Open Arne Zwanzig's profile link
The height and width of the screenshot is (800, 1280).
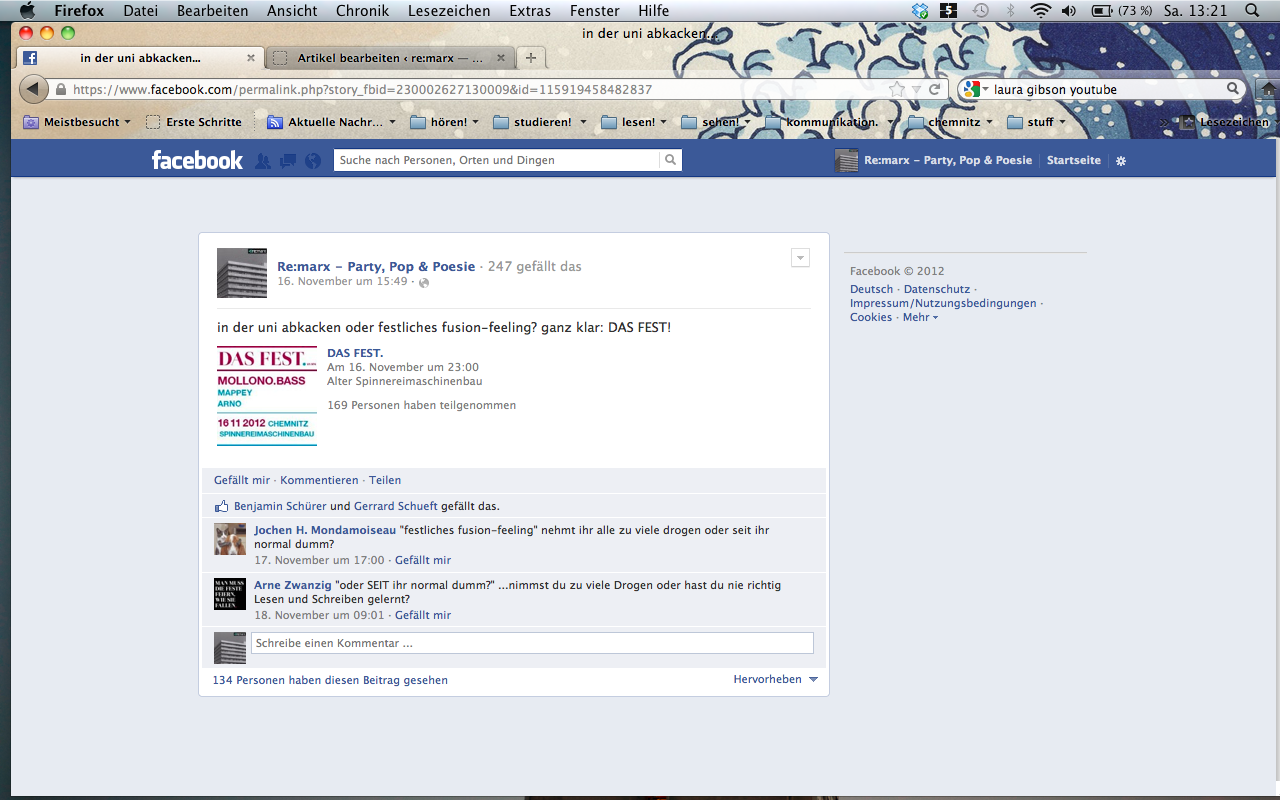[x=293, y=585]
